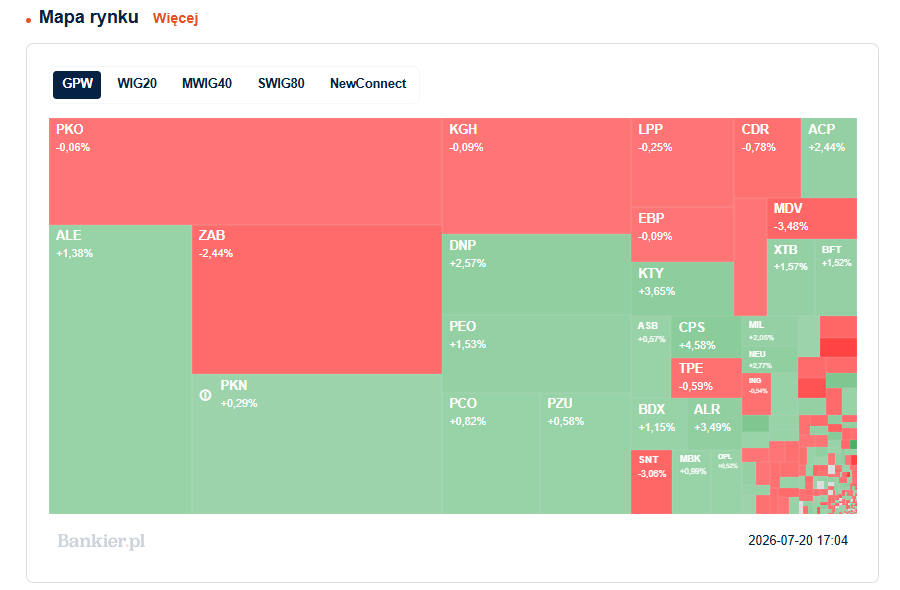Open the SWIG80 tab

click(281, 84)
